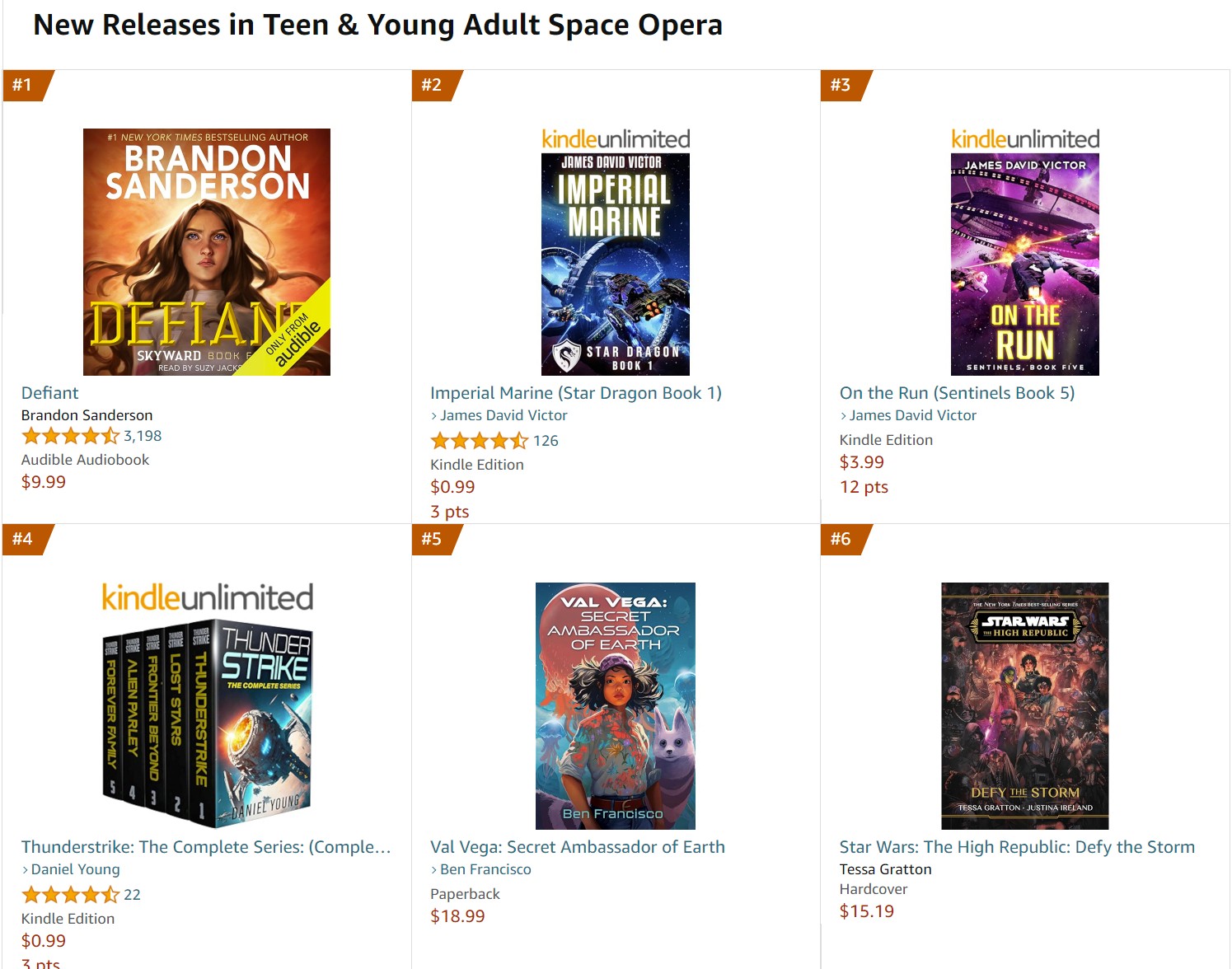Open the On the Run cover thumbnail
This screenshot has width=1232, height=969.
(1024, 264)
